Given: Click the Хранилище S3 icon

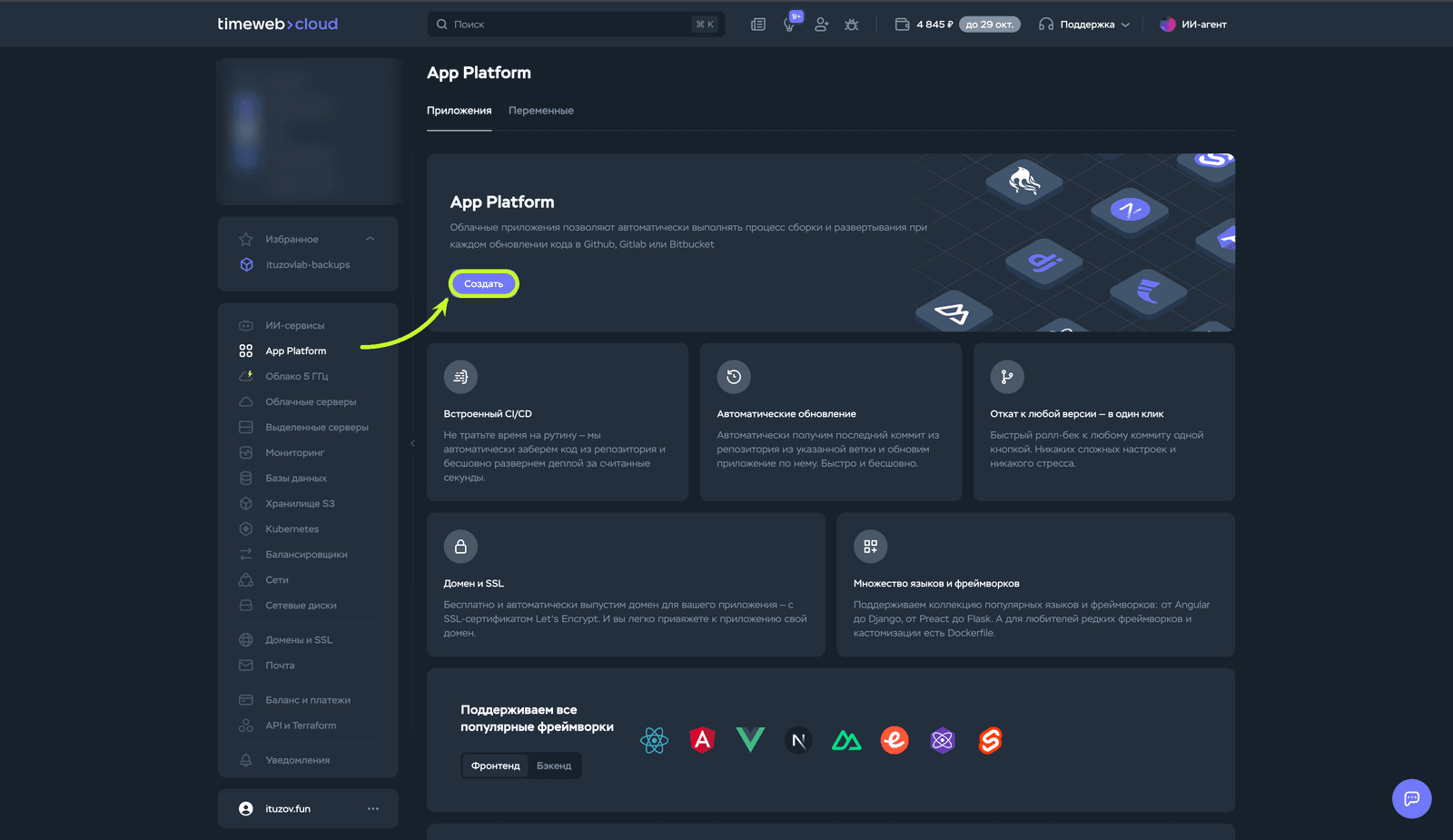Looking at the screenshot, I should click(x=246, y=503).
